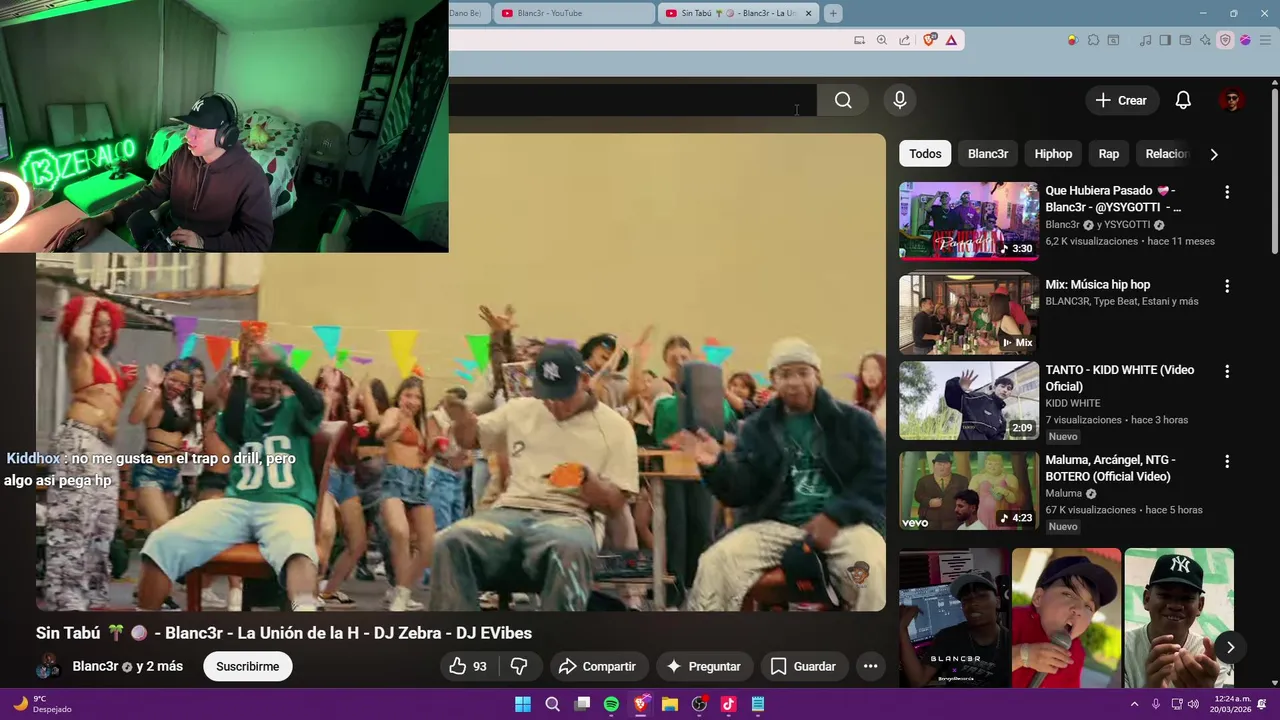Screen dimensions: 1280x720
Task: Switch to the Blanc3r - YouTube tab
Action: pyautogui.click(x=575, y=13)
